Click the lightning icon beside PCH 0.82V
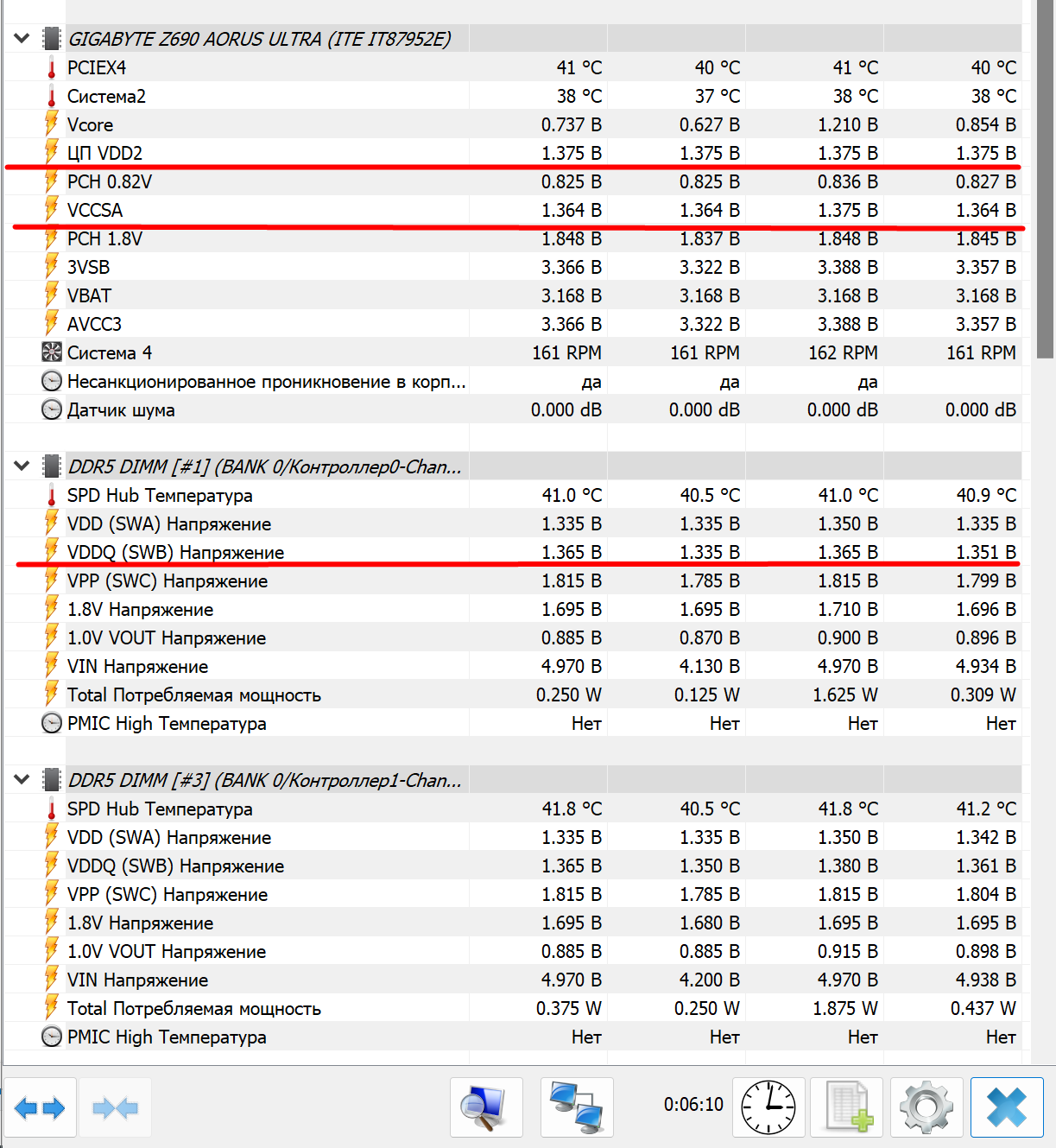 (52, 181)
